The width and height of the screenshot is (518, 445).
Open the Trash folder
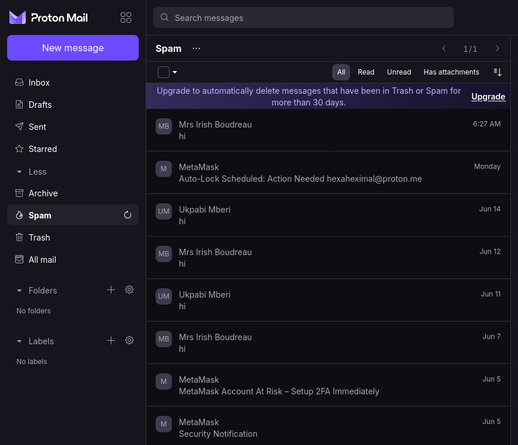coord(73,238)
